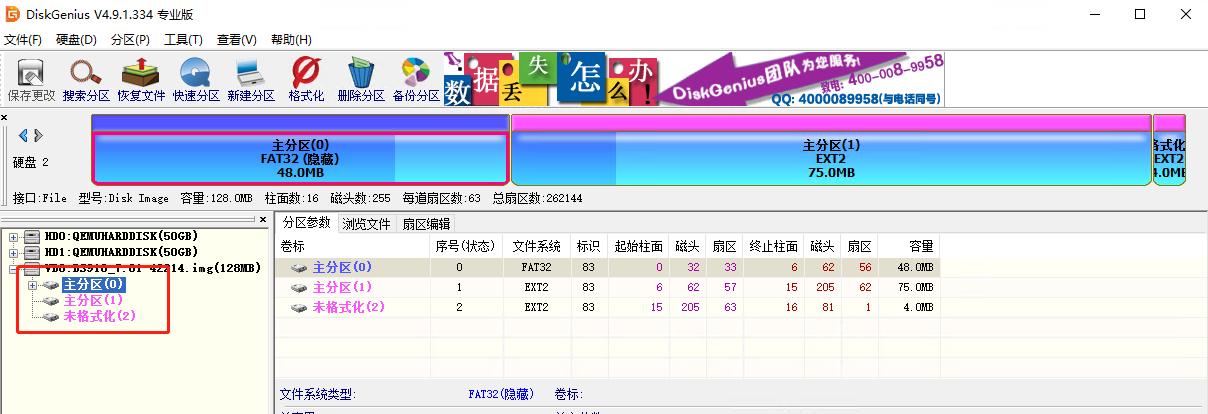Click the Search Partitions (搜索分区) icon
This screenshot has width=1208, height=414.
tap(86, 80)
